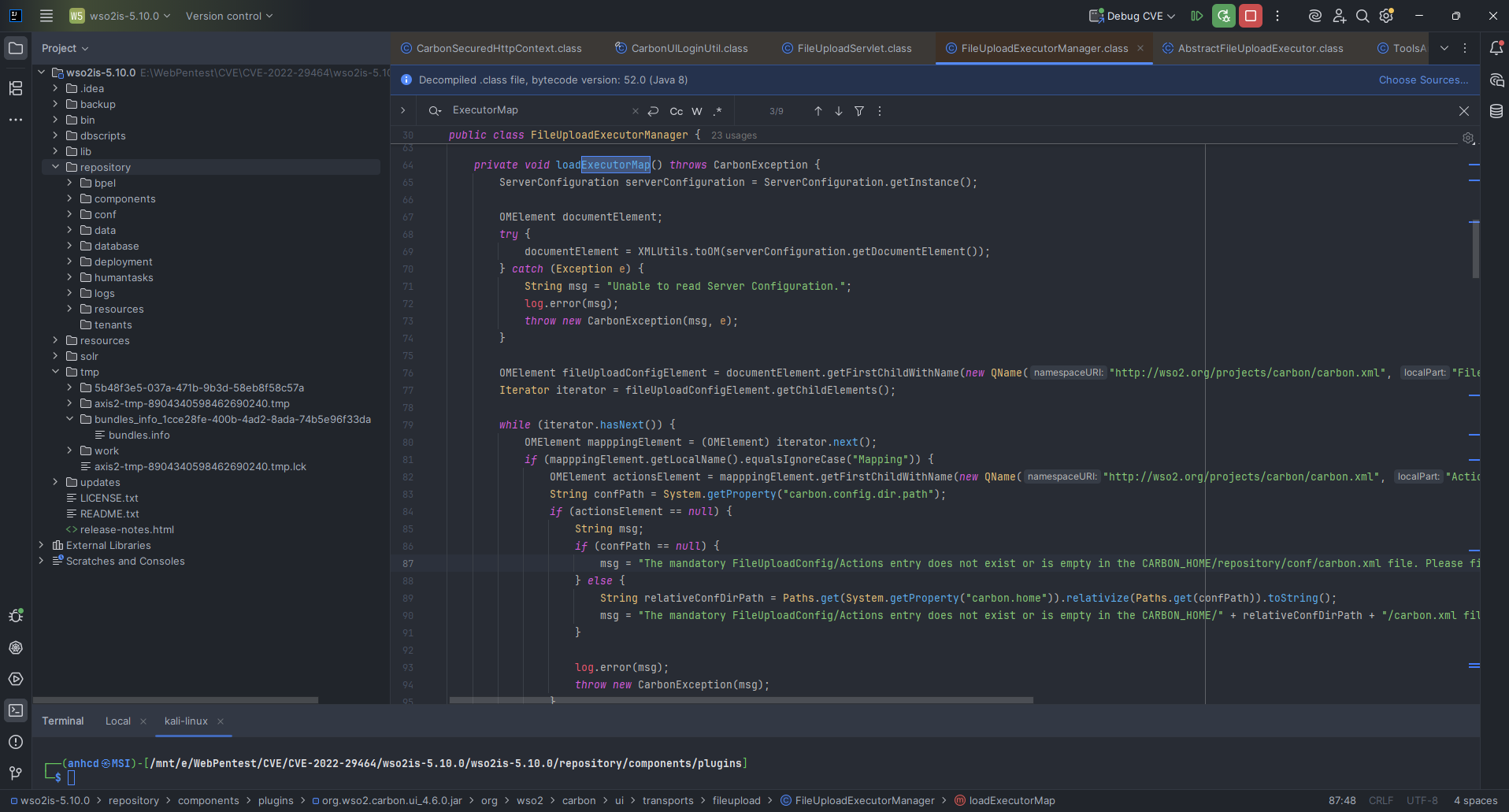The width and height of the screenshot is (1509, 812).
Task: Expand External Libraries node
Action: (42, 545)
